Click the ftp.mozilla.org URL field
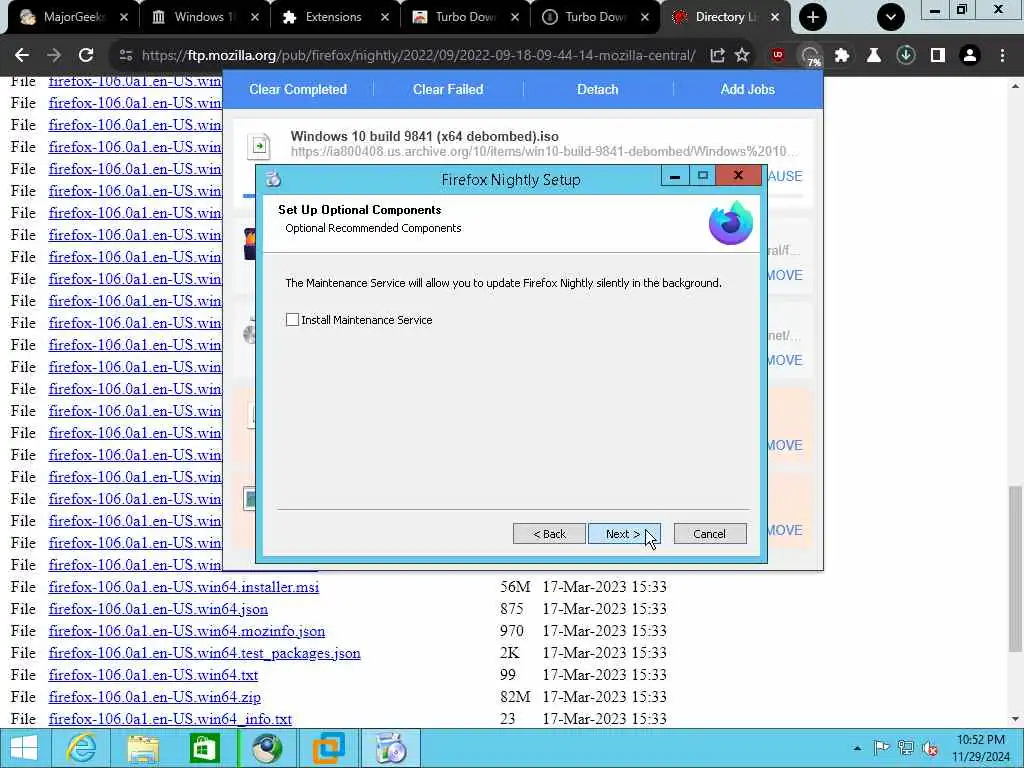Screen dimensions: 1024x768 point(418,56)
